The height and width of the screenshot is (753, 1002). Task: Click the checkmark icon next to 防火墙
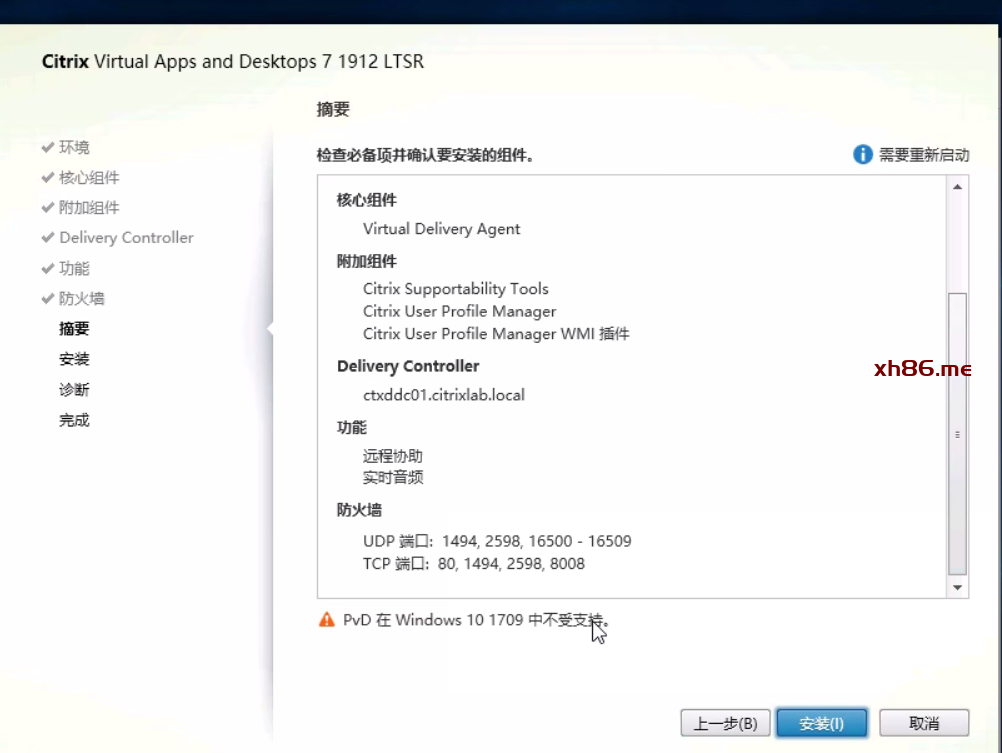pos(47,298)
